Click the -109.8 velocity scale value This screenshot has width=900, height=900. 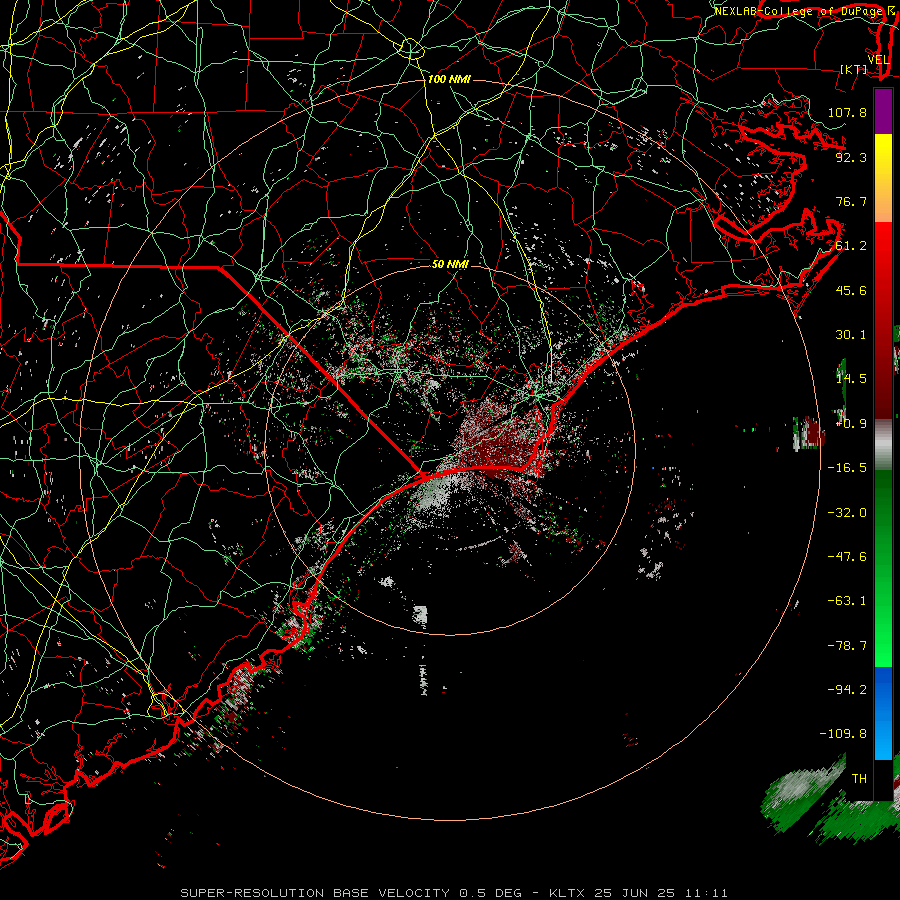coord(843,734)
